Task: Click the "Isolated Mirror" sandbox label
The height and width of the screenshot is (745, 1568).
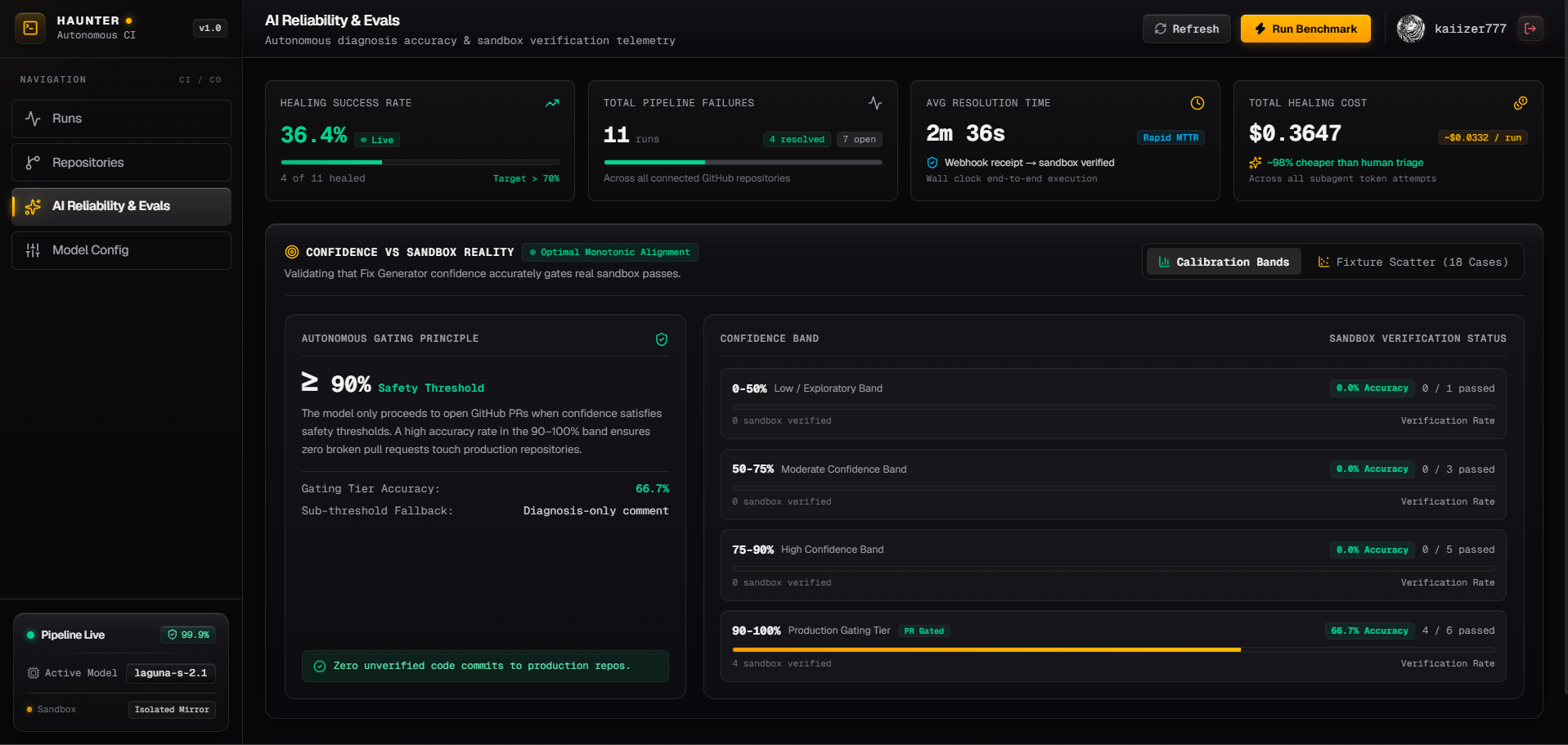Action: pos(172,710)
